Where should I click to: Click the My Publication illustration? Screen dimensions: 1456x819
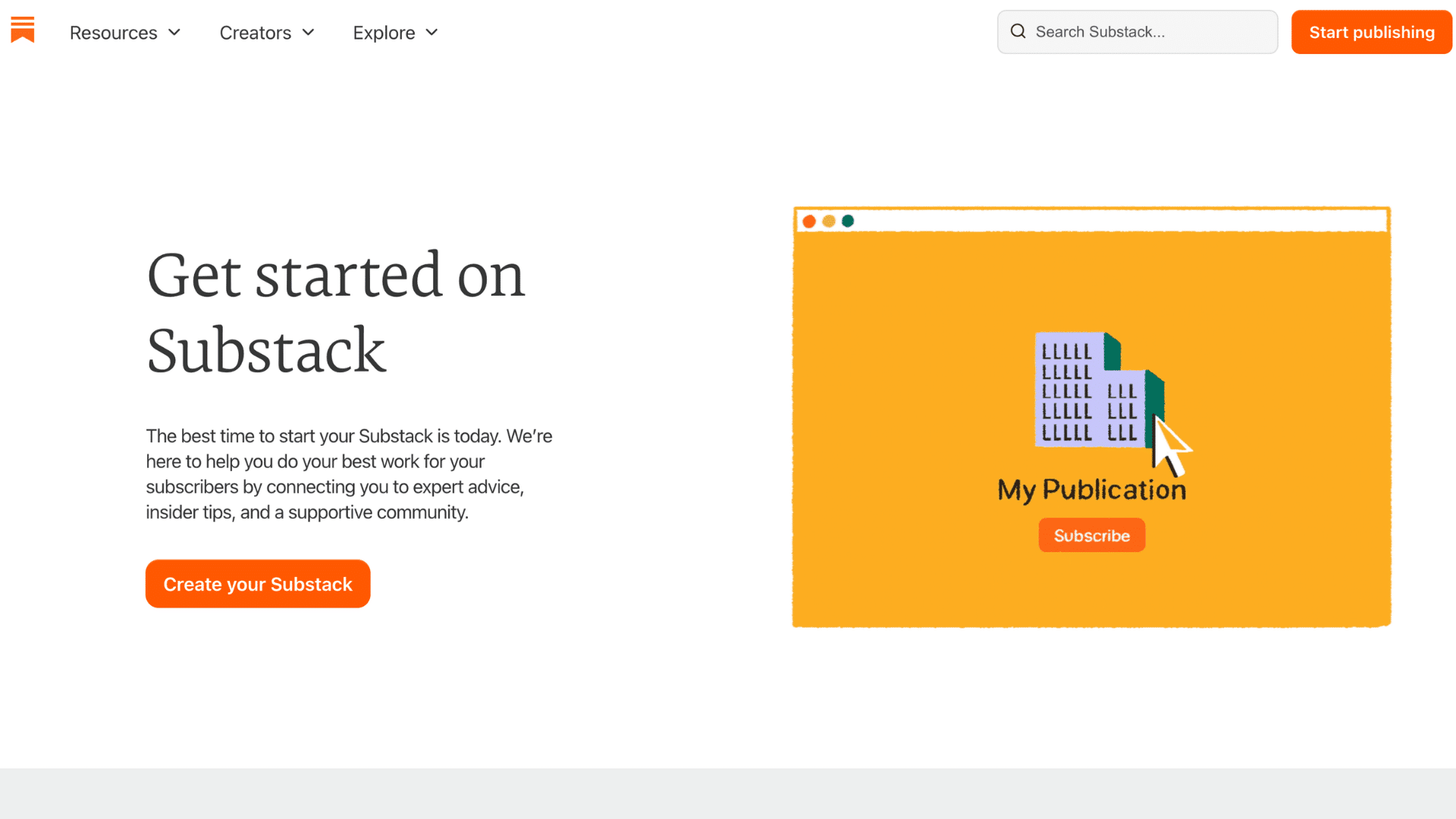pyautogui.click(x=1092, y=417)
